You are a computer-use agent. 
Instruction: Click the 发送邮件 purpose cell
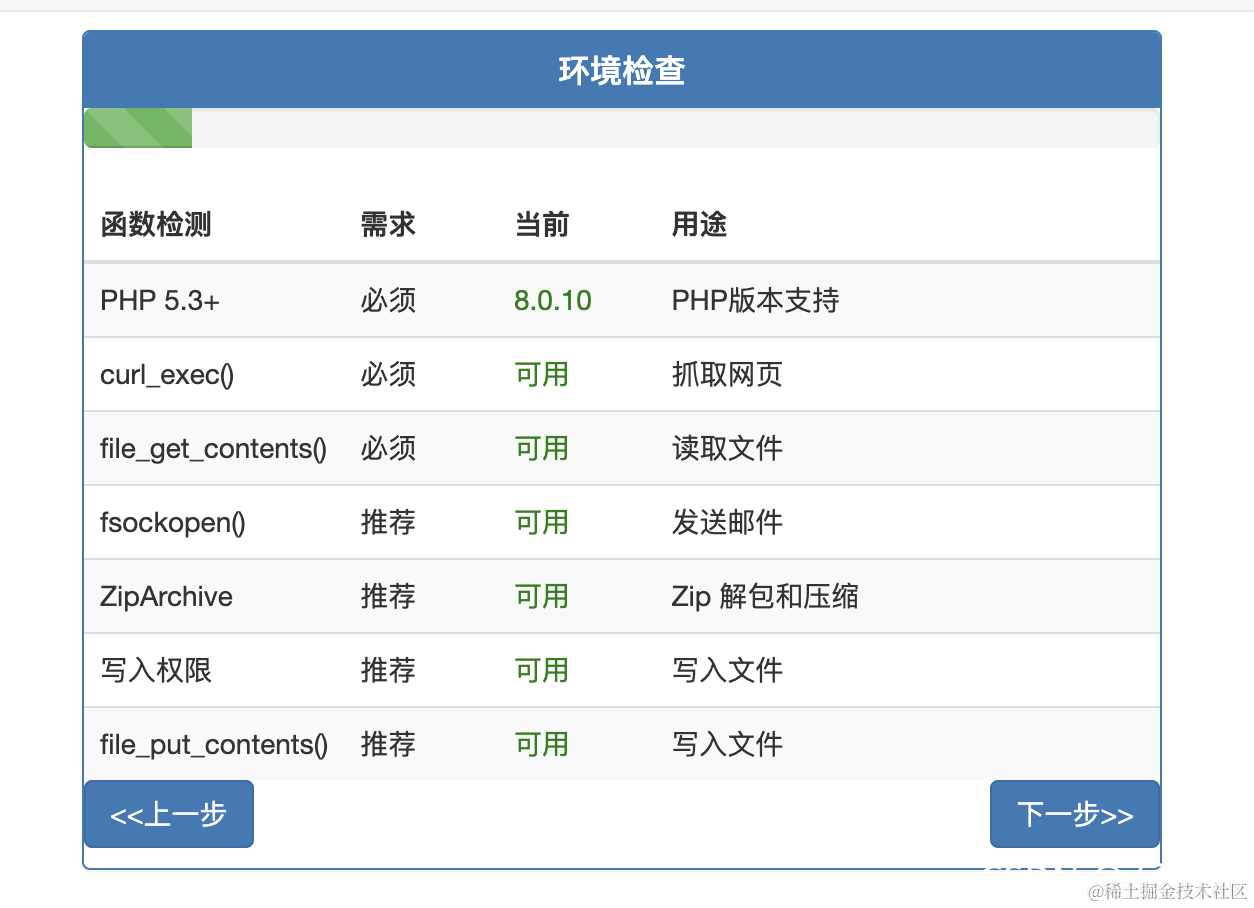pyautogui.click(x=727, y=522)
